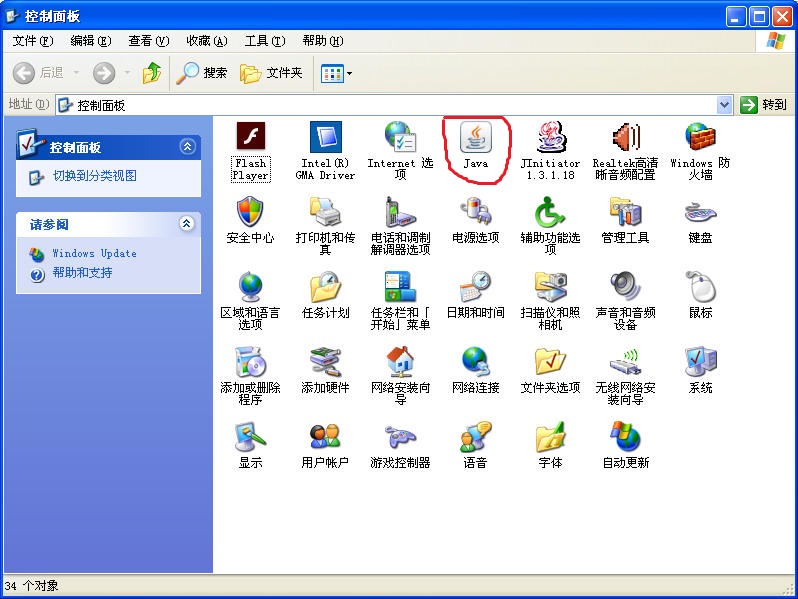Maximize the 控制面板 window
This screenshot has height=599, width=798.
[759, 17]
